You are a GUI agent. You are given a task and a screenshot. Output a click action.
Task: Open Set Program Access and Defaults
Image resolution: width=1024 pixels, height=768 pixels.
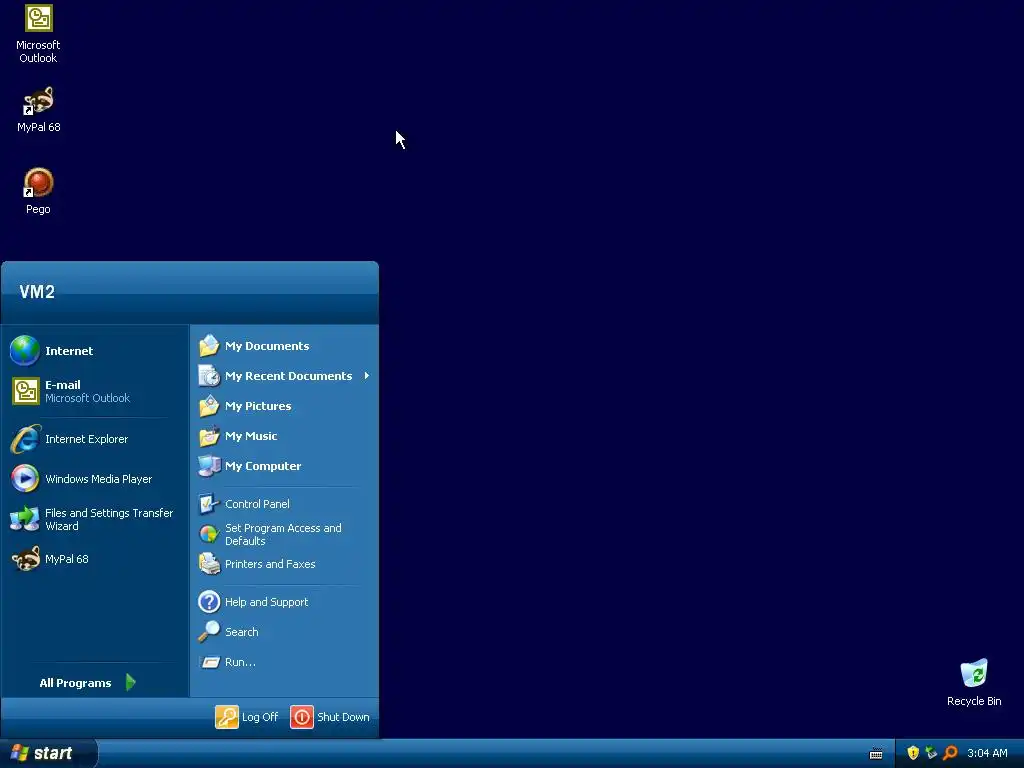[x=285, y=534]
